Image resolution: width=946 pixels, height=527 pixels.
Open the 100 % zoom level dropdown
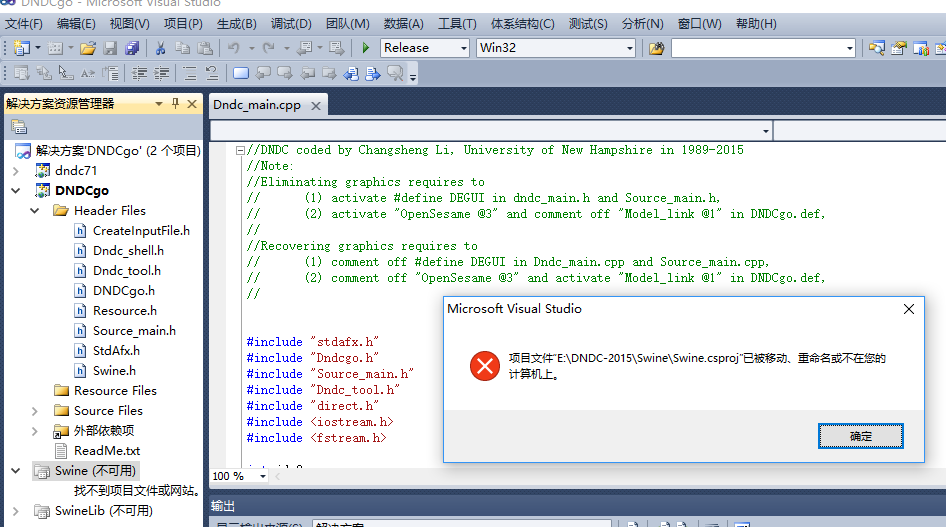pos(262,476)
